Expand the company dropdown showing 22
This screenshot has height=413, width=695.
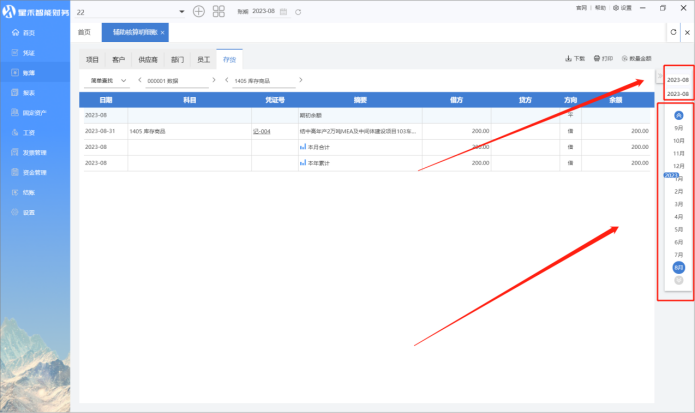pos(181,11)
